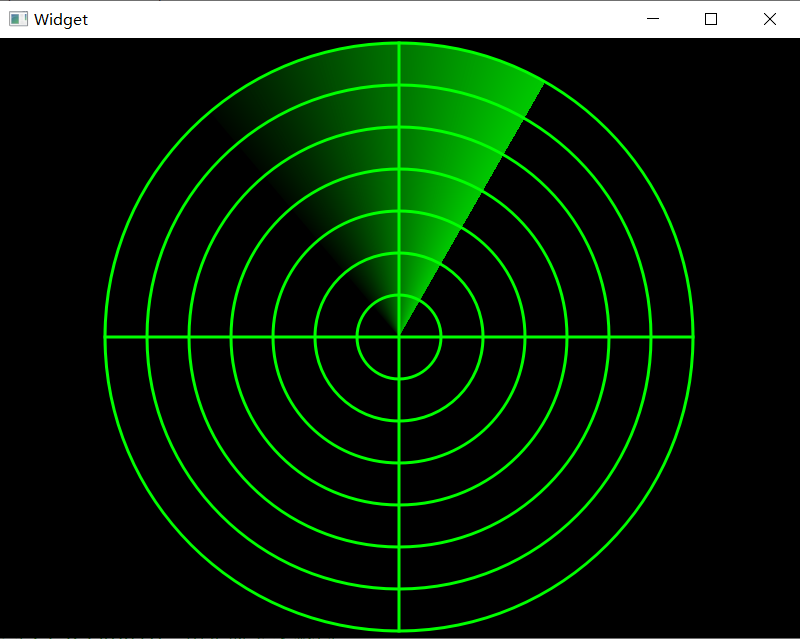Viewport: 800px width, 639px height.
Task: Close the Widget window
Action: tap(770, 19)
